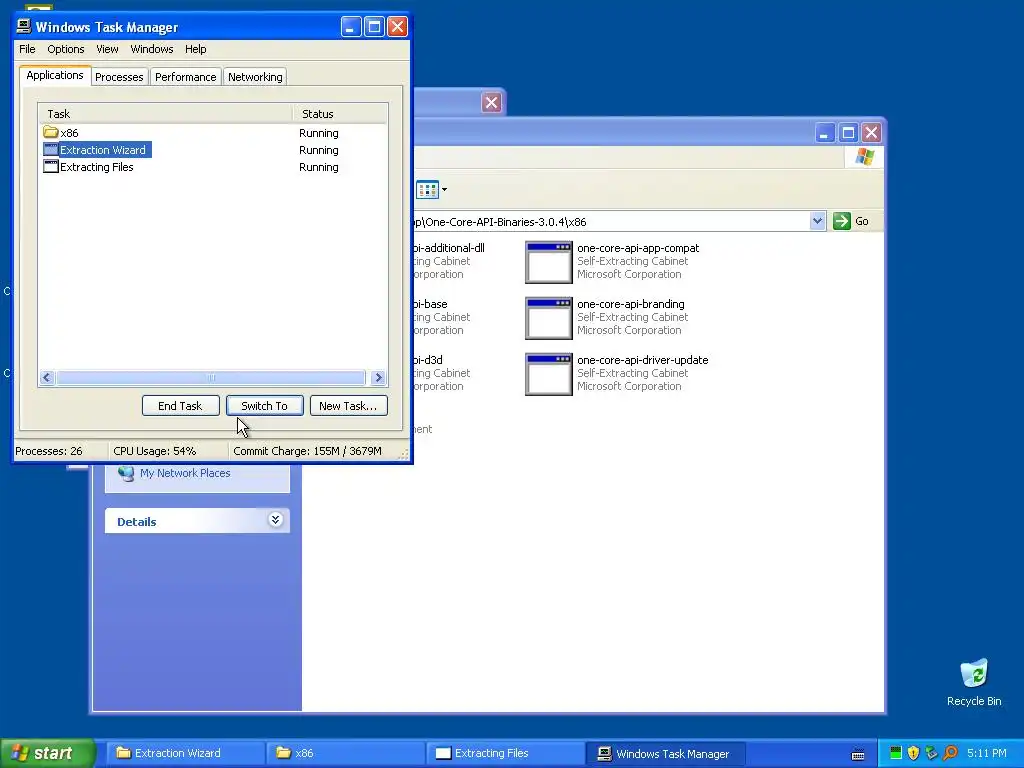Click the Switch To button
The height and width of the screenshot is (768, 1024).
tap(264, 406)
